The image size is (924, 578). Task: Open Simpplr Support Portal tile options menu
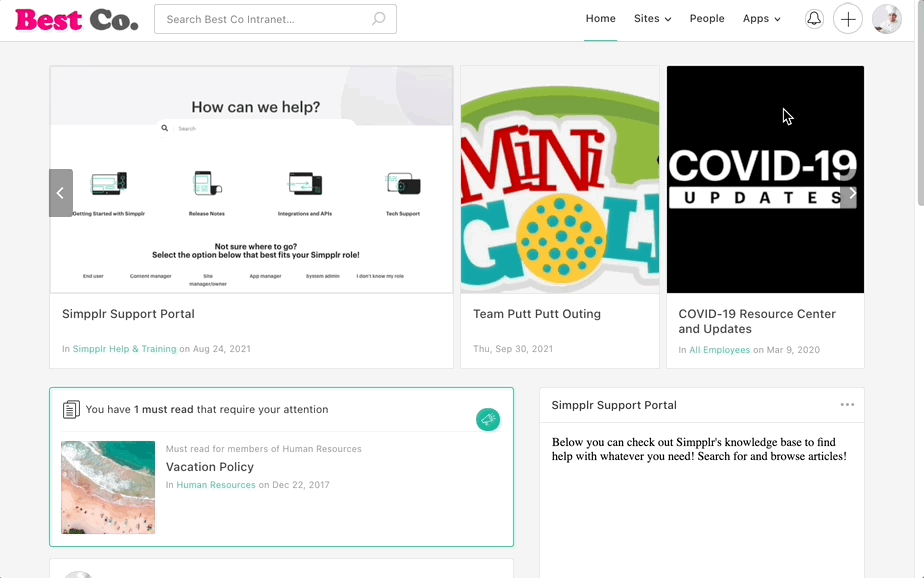(847, 405)
